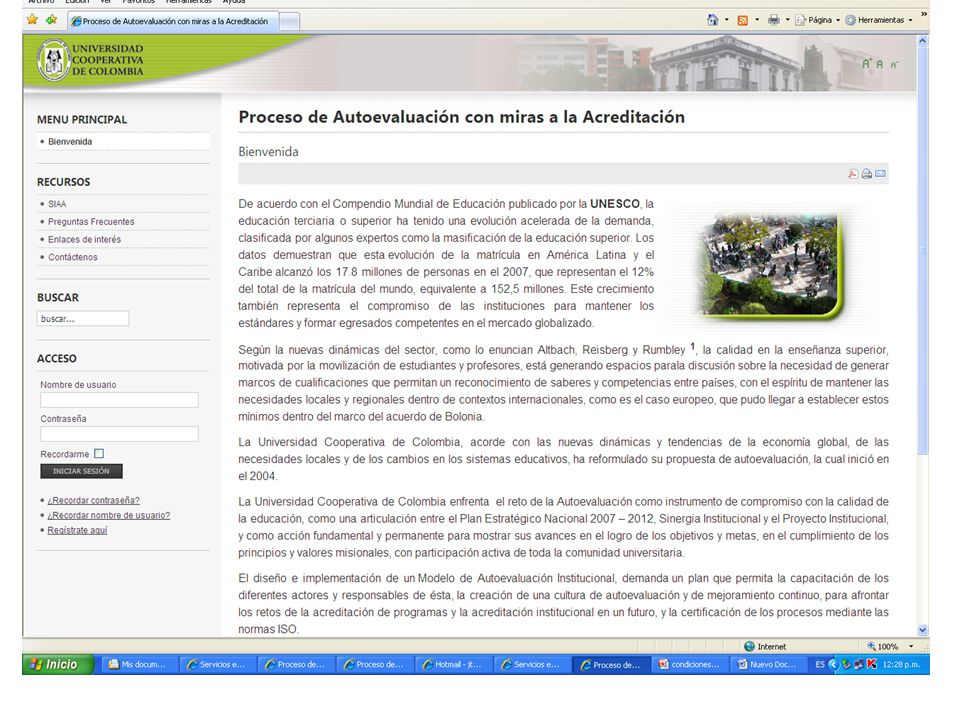Click the bold UNESCO text

tap(615, 204)
